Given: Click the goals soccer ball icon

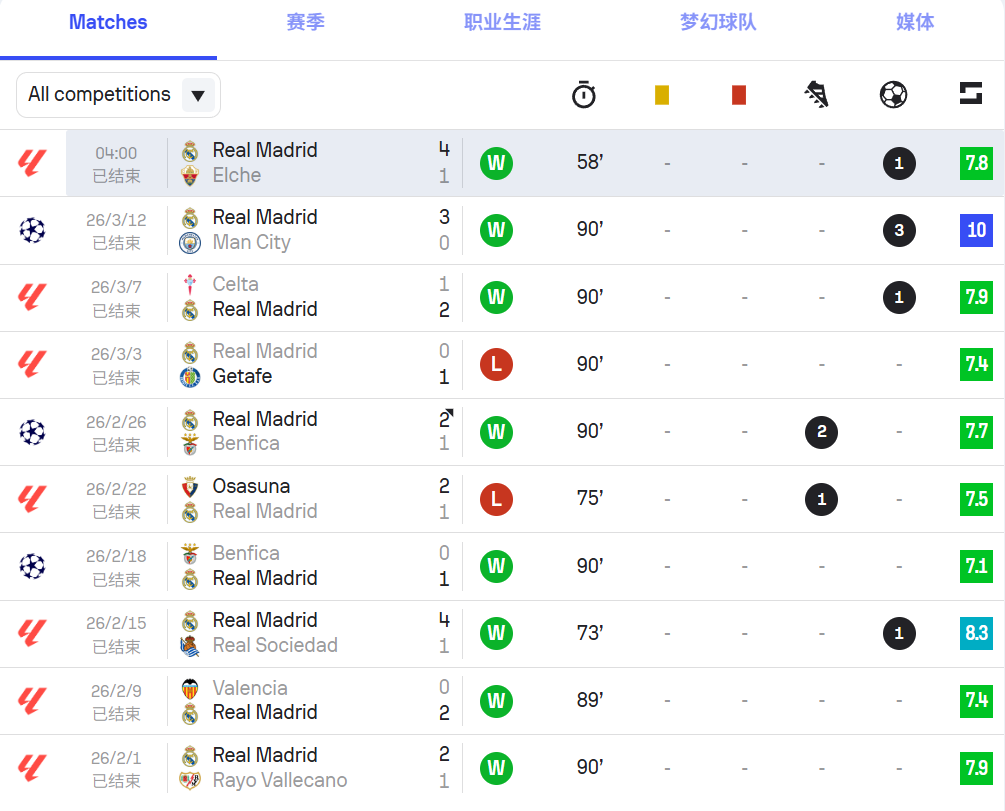Looking at the screenshot, I should [x=893, y=95].
